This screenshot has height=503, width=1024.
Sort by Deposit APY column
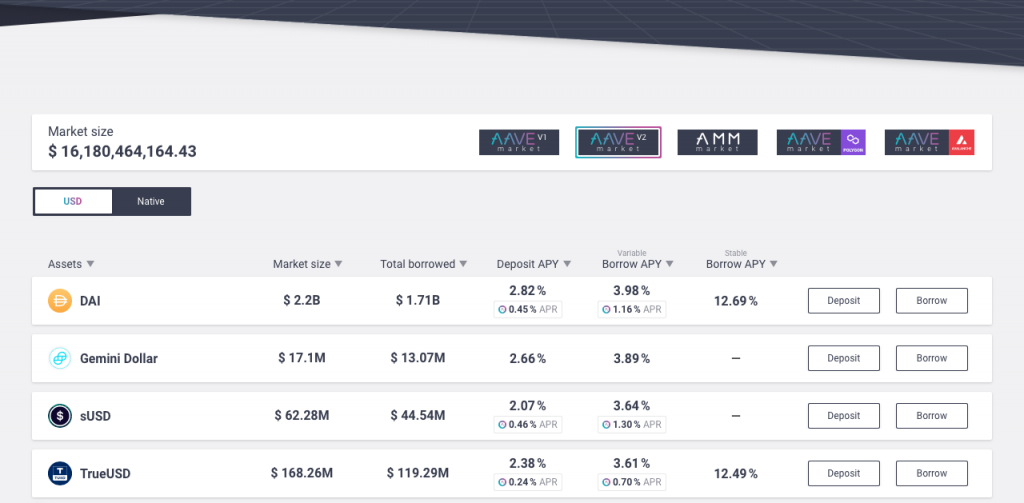(x=534, y=264)
